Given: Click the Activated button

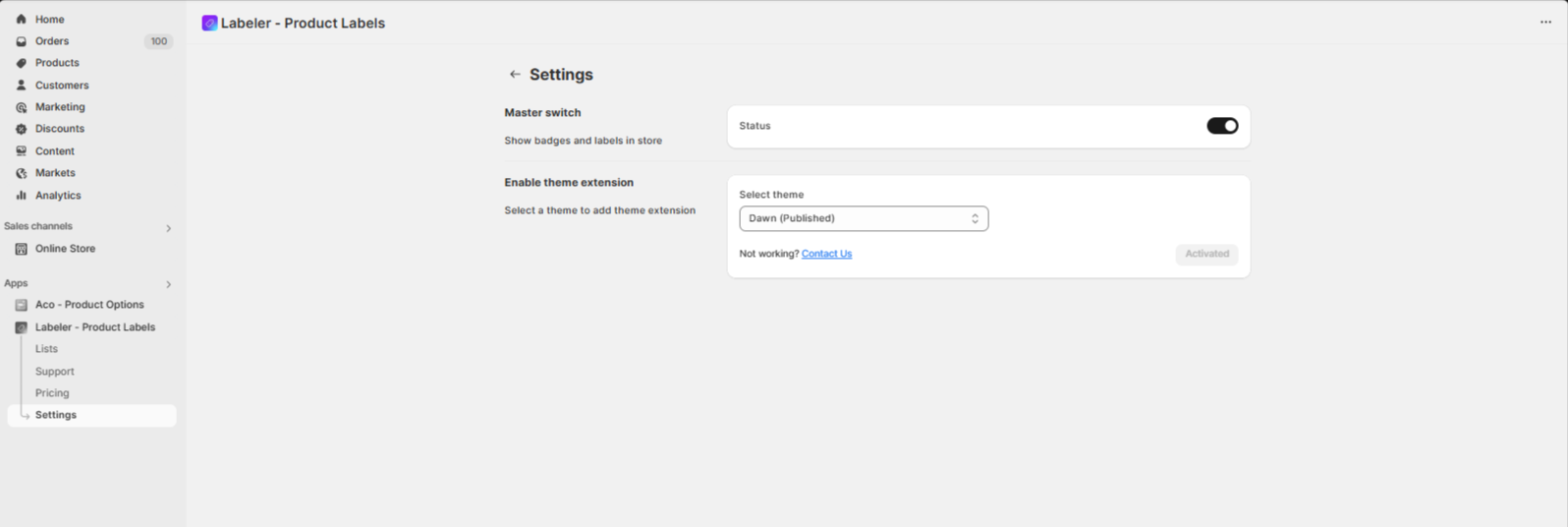Looking at the screenshot, I should [x=1206, y=254].
